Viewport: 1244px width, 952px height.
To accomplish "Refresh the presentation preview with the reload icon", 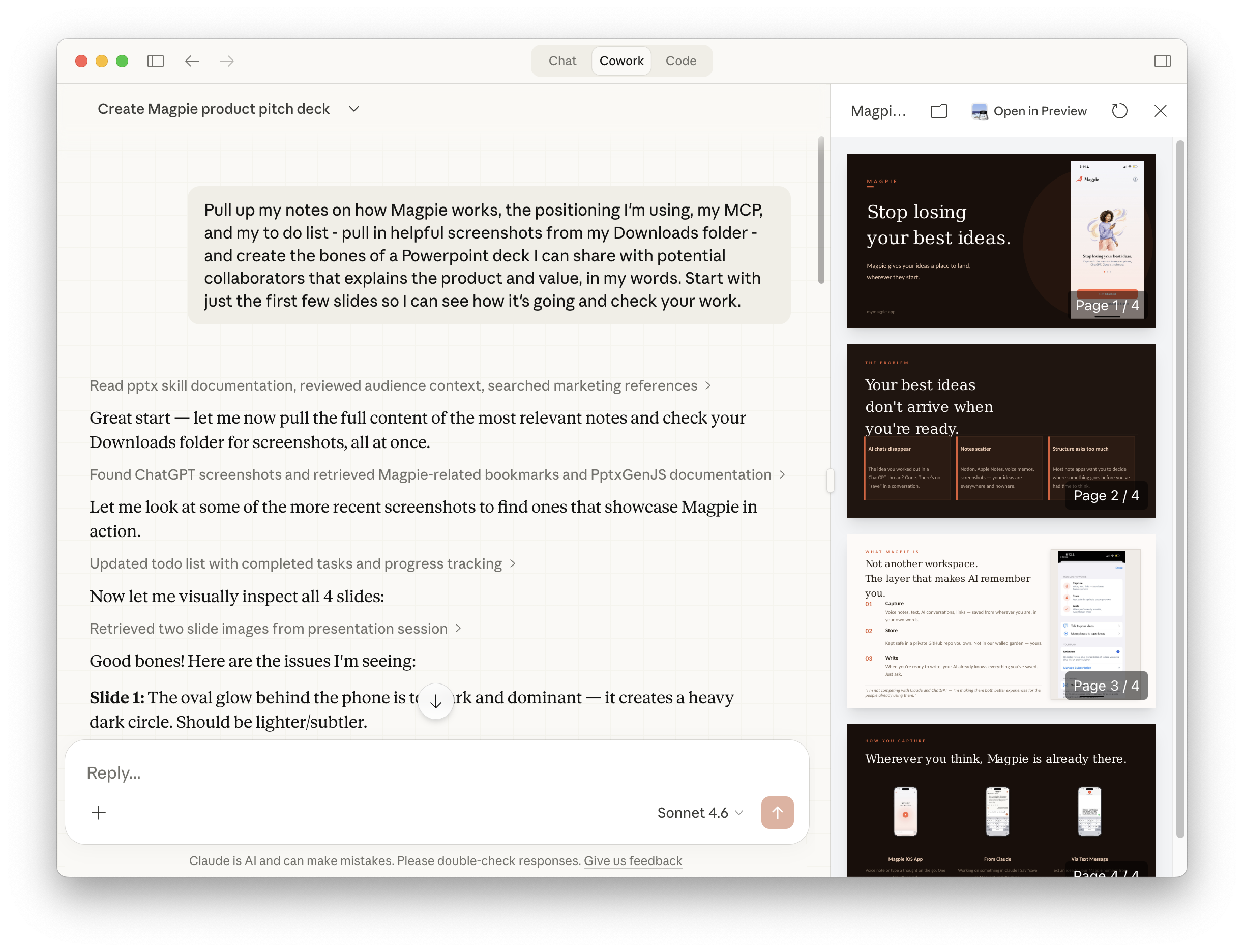I will tap(1119, 111).
